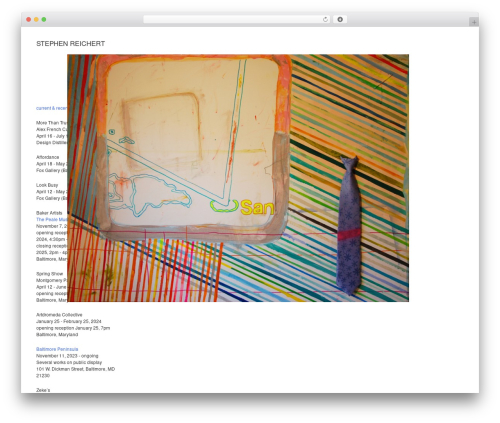Image resolution: width=500 pixels, height=423 pixels.
Task: Open a new tab with the plus button
Action: tap(474, 22)
